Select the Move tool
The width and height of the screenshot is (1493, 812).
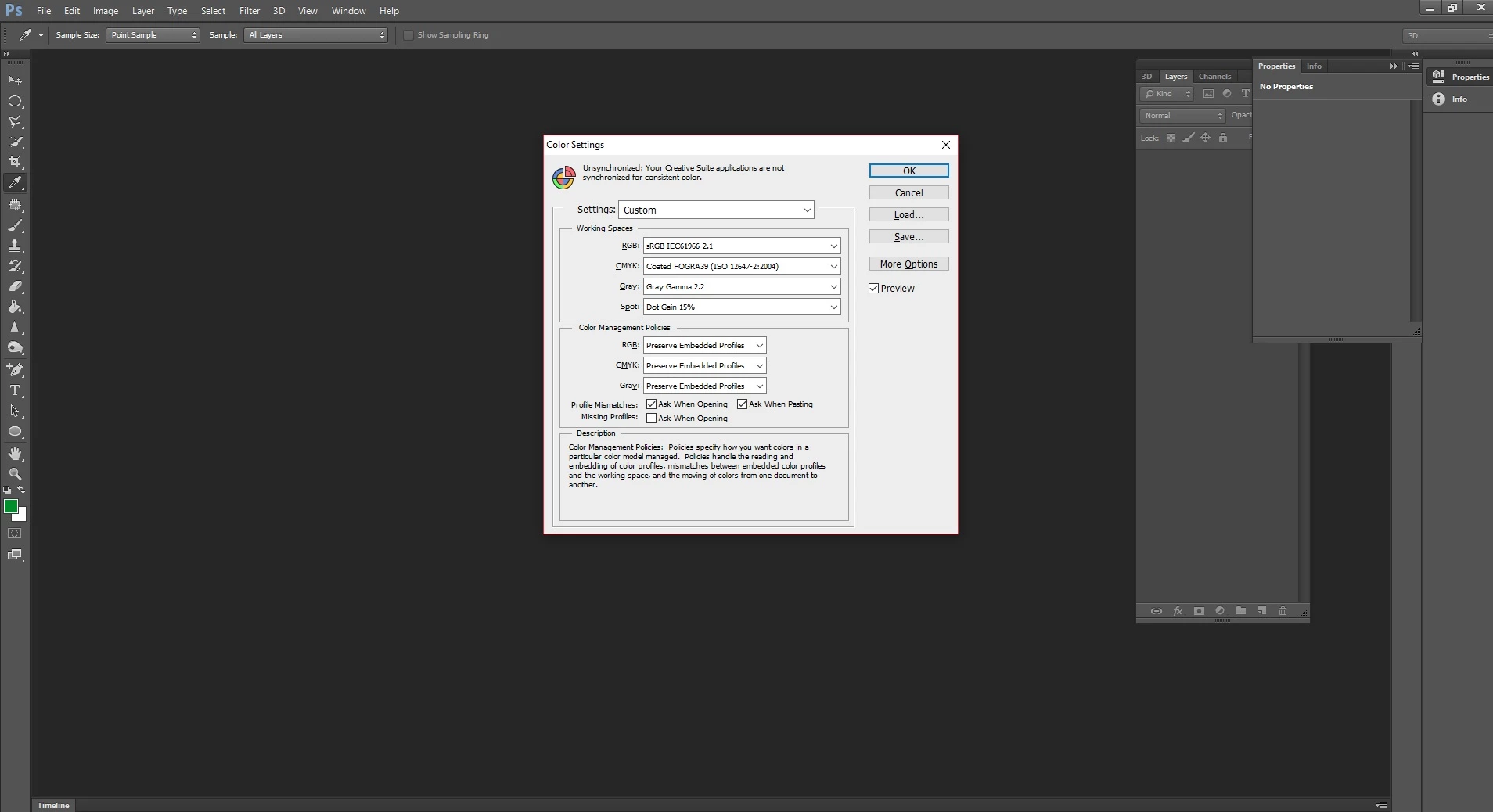15,81
